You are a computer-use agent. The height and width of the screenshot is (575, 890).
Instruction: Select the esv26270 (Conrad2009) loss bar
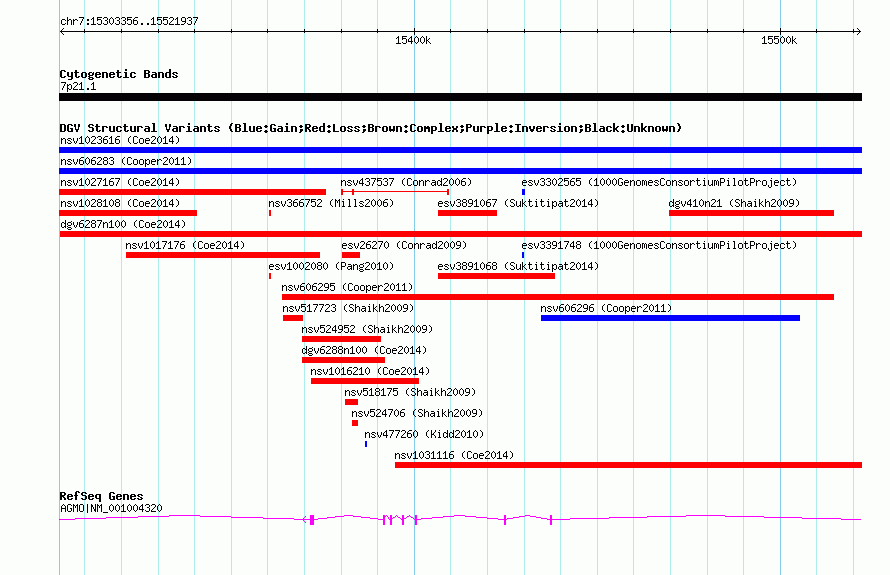click(351, 255)
